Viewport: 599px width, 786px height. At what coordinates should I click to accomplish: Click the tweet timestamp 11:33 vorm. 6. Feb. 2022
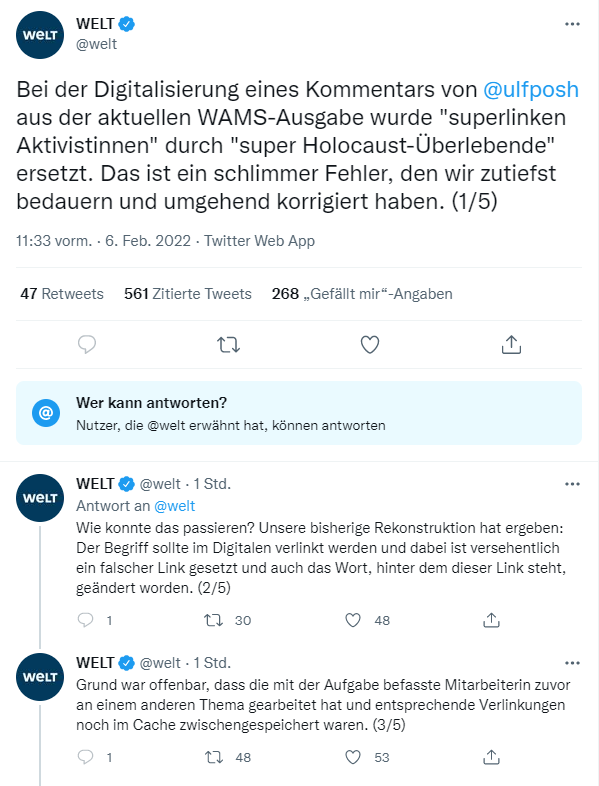click(x=103, y=241)
